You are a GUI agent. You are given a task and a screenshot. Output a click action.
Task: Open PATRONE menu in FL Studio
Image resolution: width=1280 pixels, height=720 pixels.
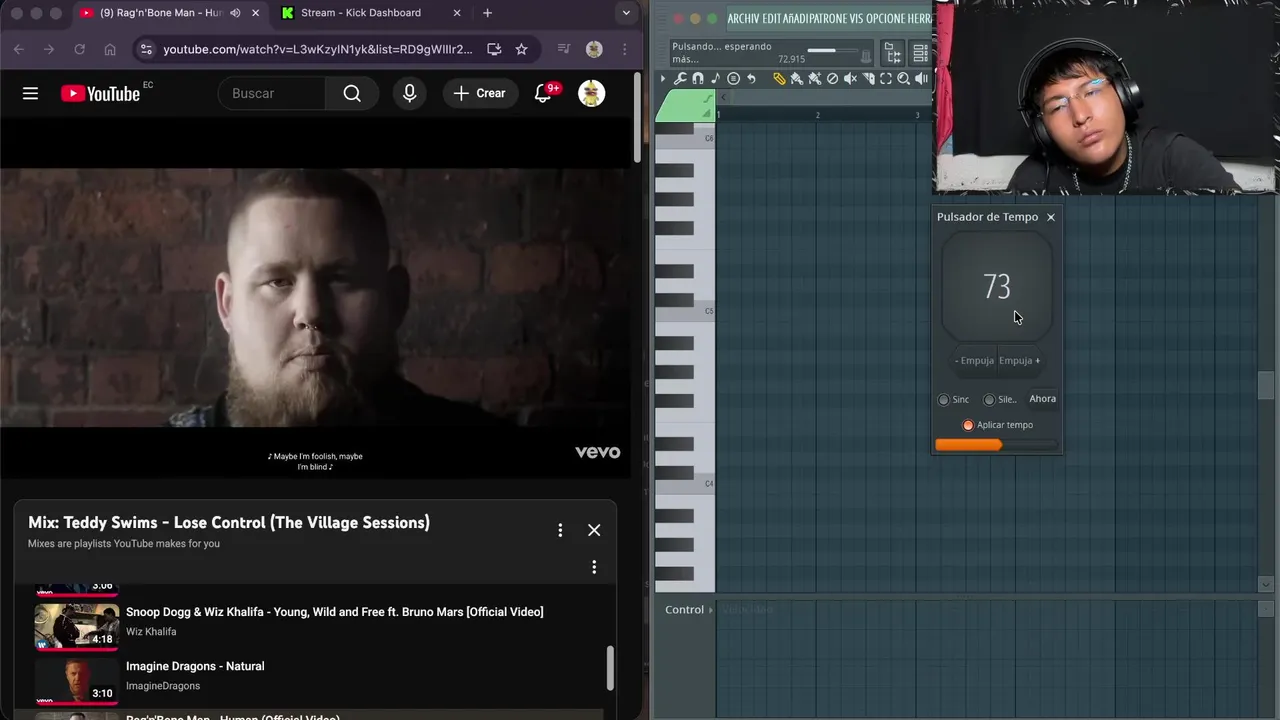tap(827, 18)
